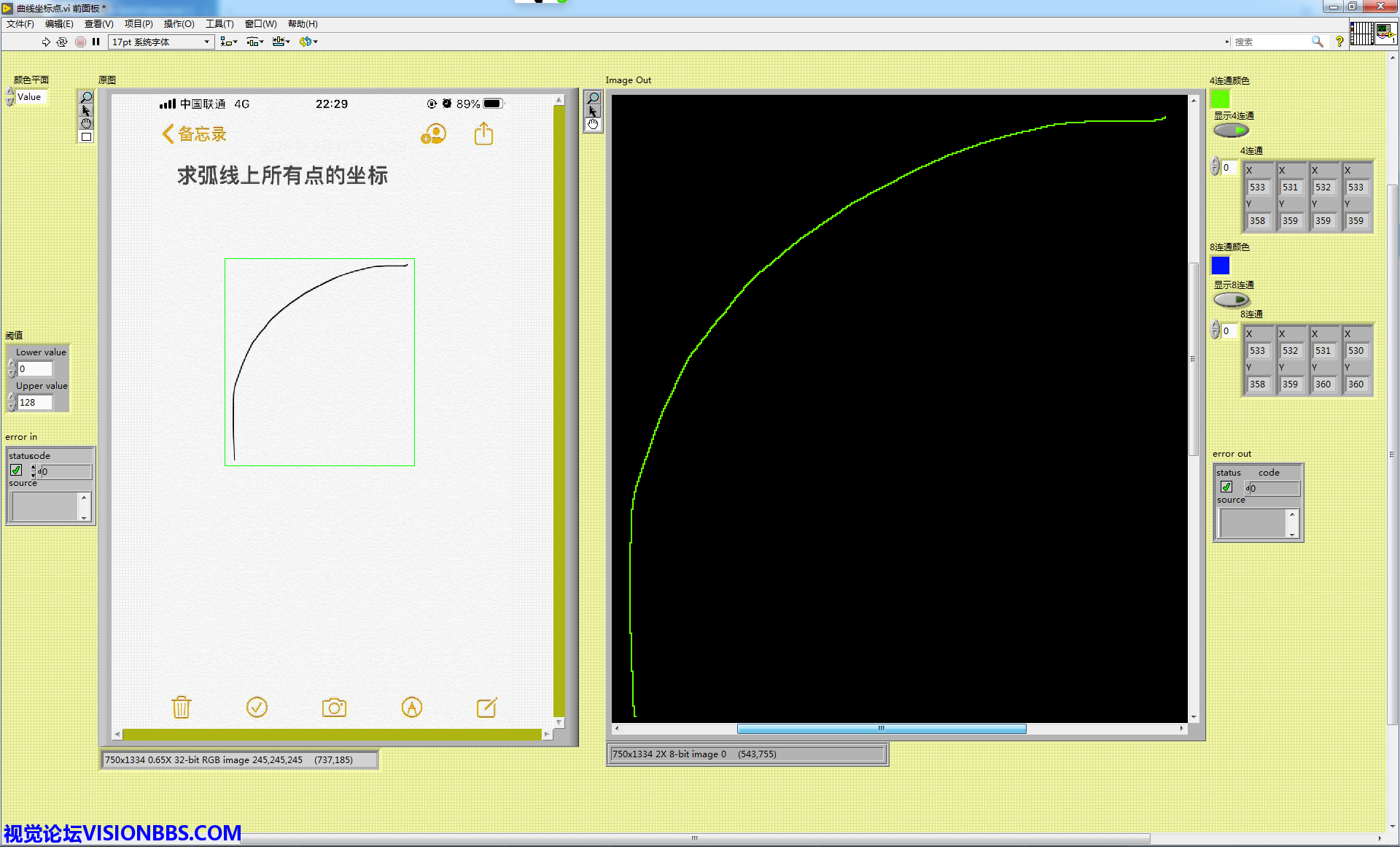Viewport: 1400px width, 847px height.
Task: Click the Run arrow in toolbar
Action: click(46, 42)
